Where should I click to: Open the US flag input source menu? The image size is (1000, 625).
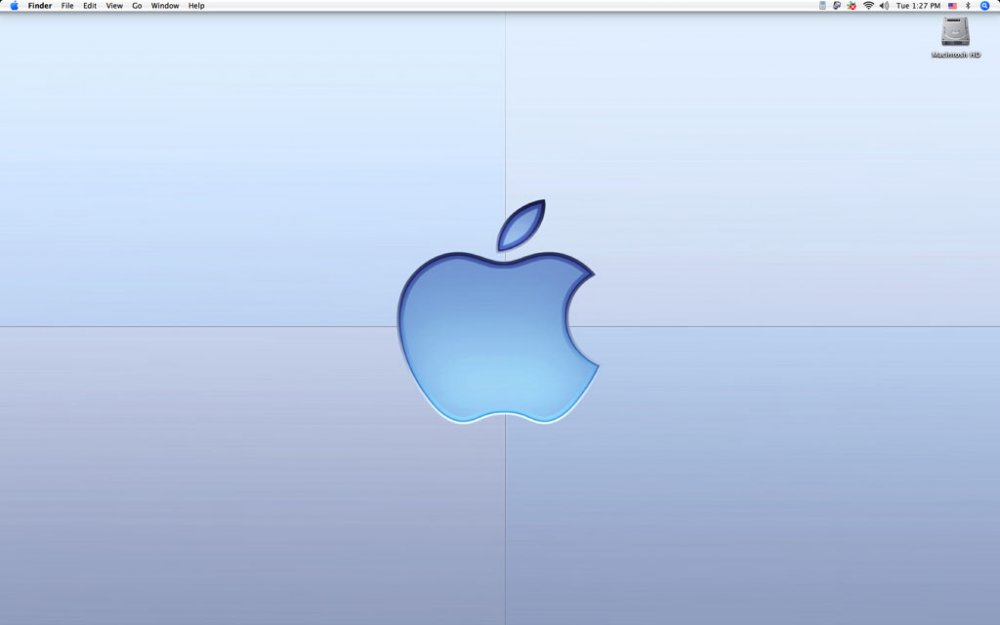[952, 6]
